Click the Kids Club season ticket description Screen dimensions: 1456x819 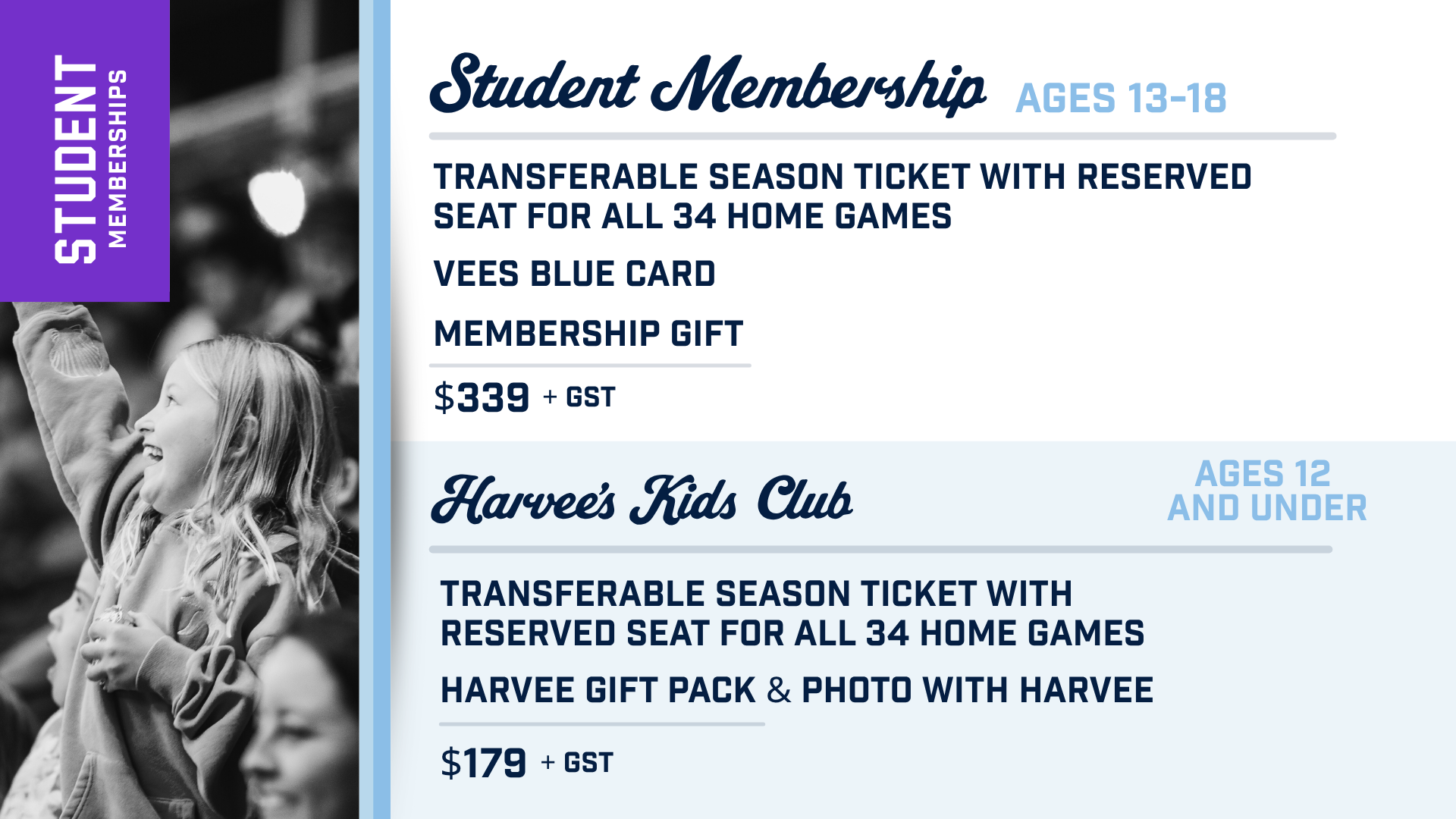(792, 613)
